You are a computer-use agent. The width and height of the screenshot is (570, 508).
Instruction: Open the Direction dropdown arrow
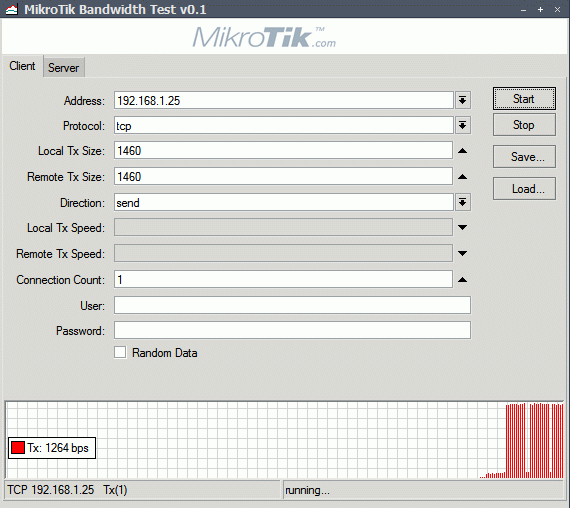462,203
